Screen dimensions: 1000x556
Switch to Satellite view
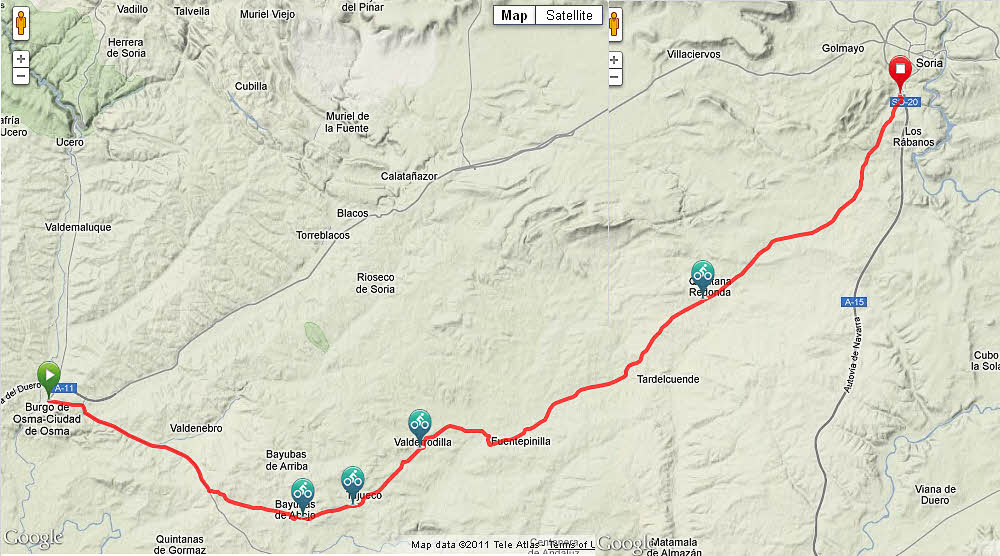click(569, 15)
